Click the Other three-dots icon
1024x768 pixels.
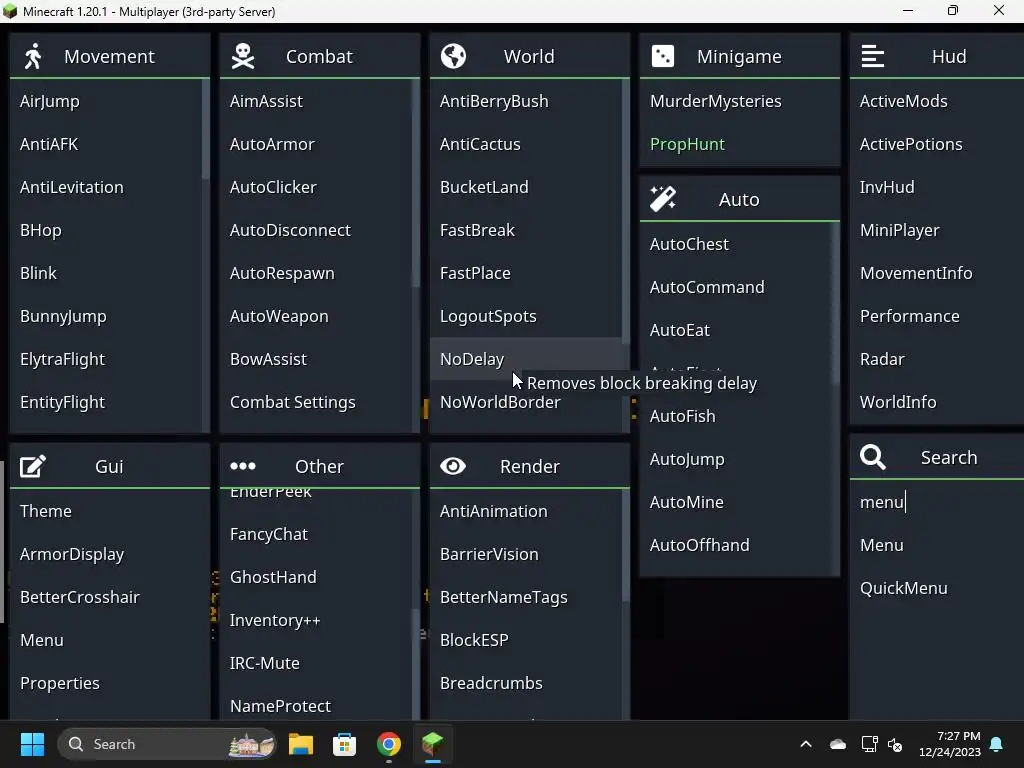click(243, 466)
